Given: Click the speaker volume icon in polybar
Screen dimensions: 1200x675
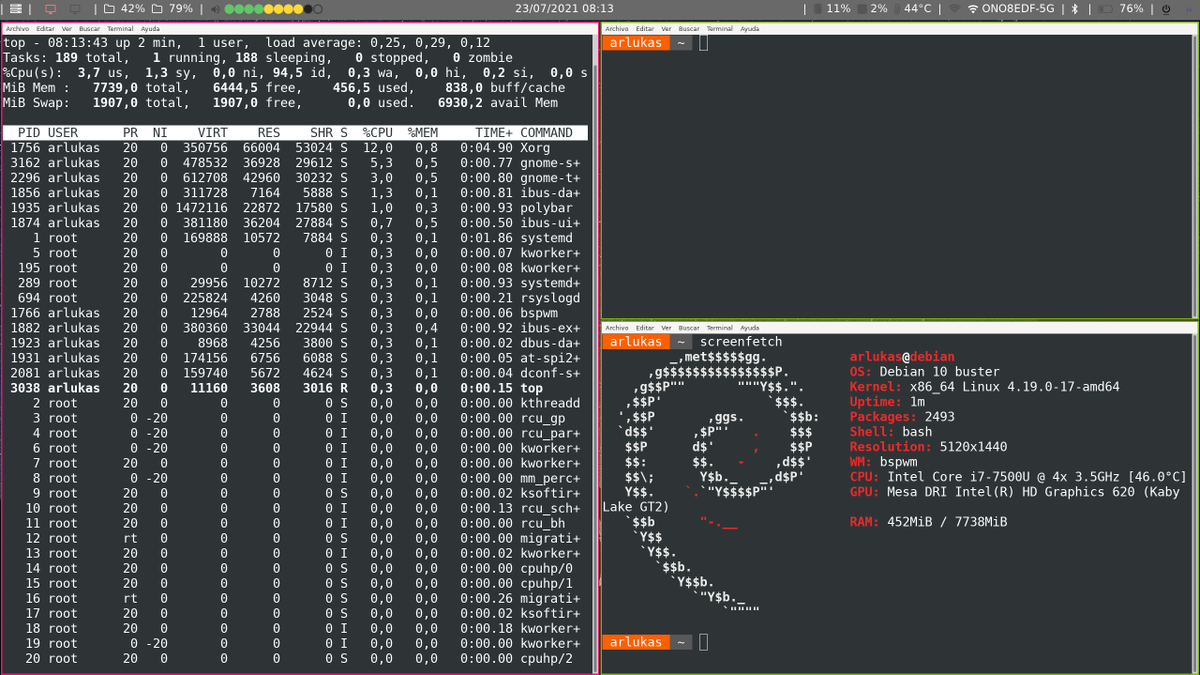Looking at the screenshot, I should coord(215,9).
